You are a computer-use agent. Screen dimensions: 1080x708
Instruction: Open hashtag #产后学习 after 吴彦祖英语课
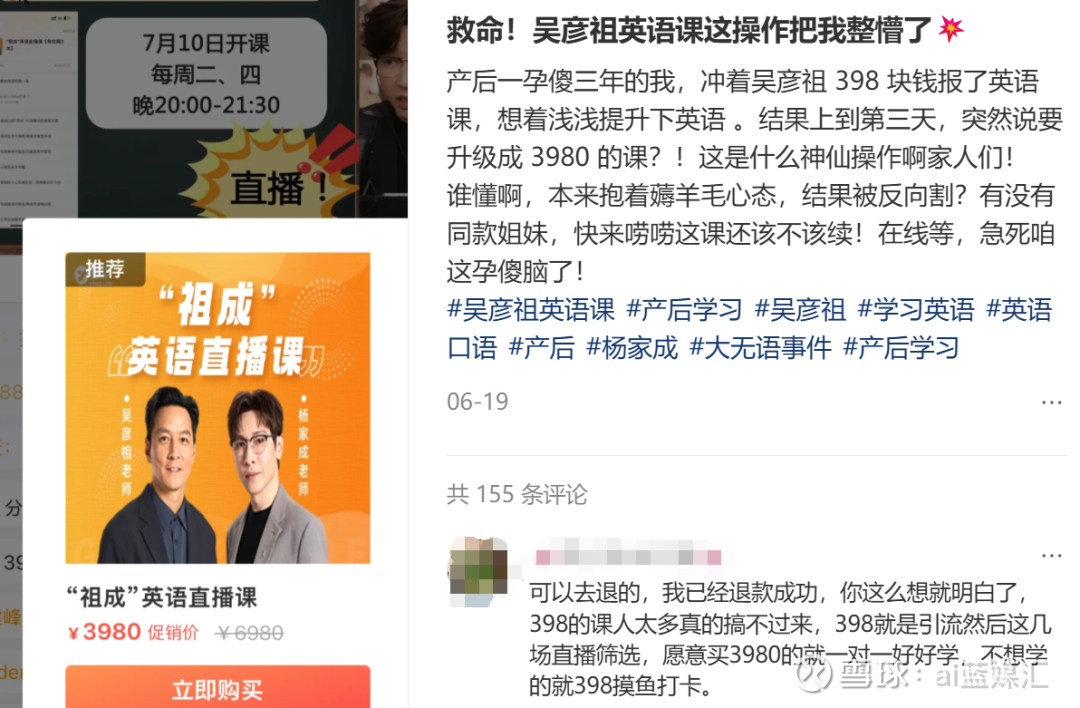tap(684, 310)
